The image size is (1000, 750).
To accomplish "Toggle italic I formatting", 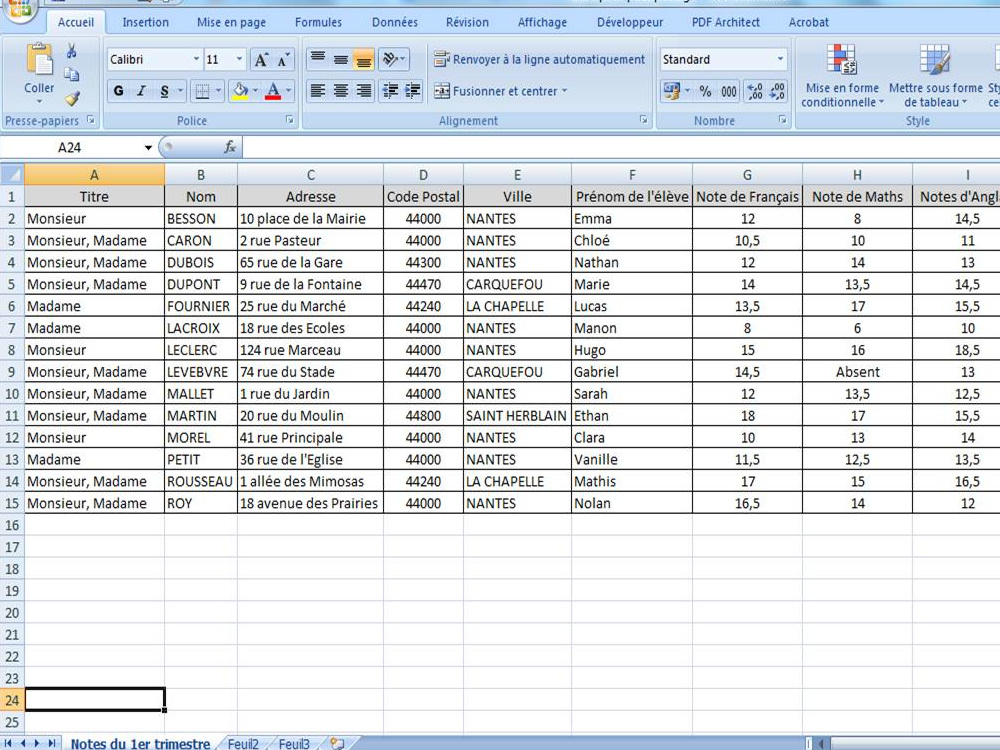I will tap(142, 91).
